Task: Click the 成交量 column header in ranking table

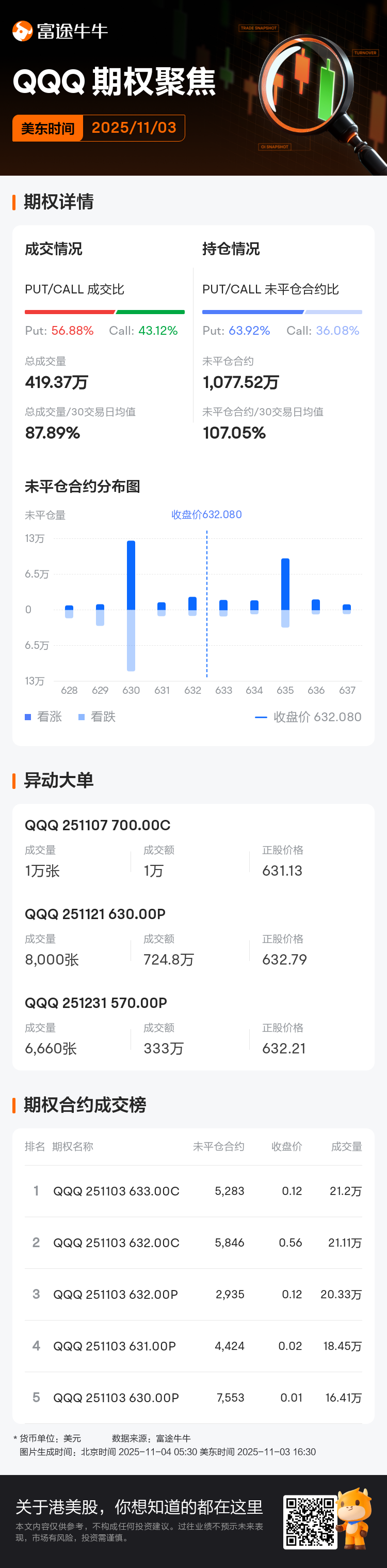Action: pyautogui.click(x=346, y=1146)
